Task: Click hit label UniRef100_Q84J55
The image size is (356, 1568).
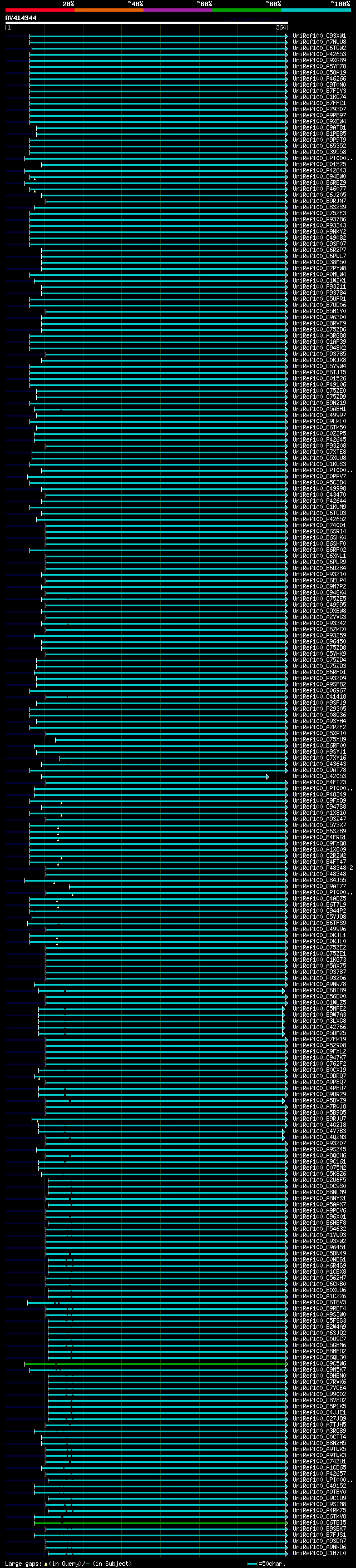Action: [319, 880]
